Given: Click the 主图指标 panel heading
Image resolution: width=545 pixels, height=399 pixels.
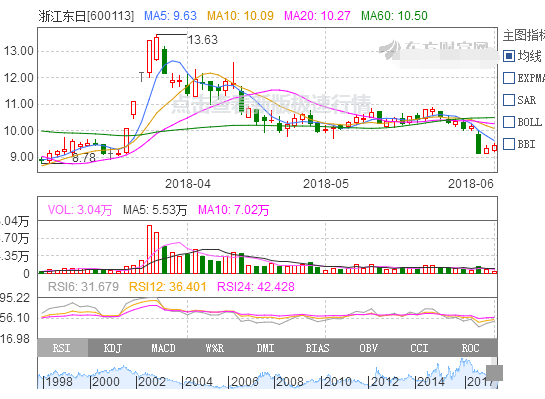Looking at the screenshot, I should click(523, 35).
